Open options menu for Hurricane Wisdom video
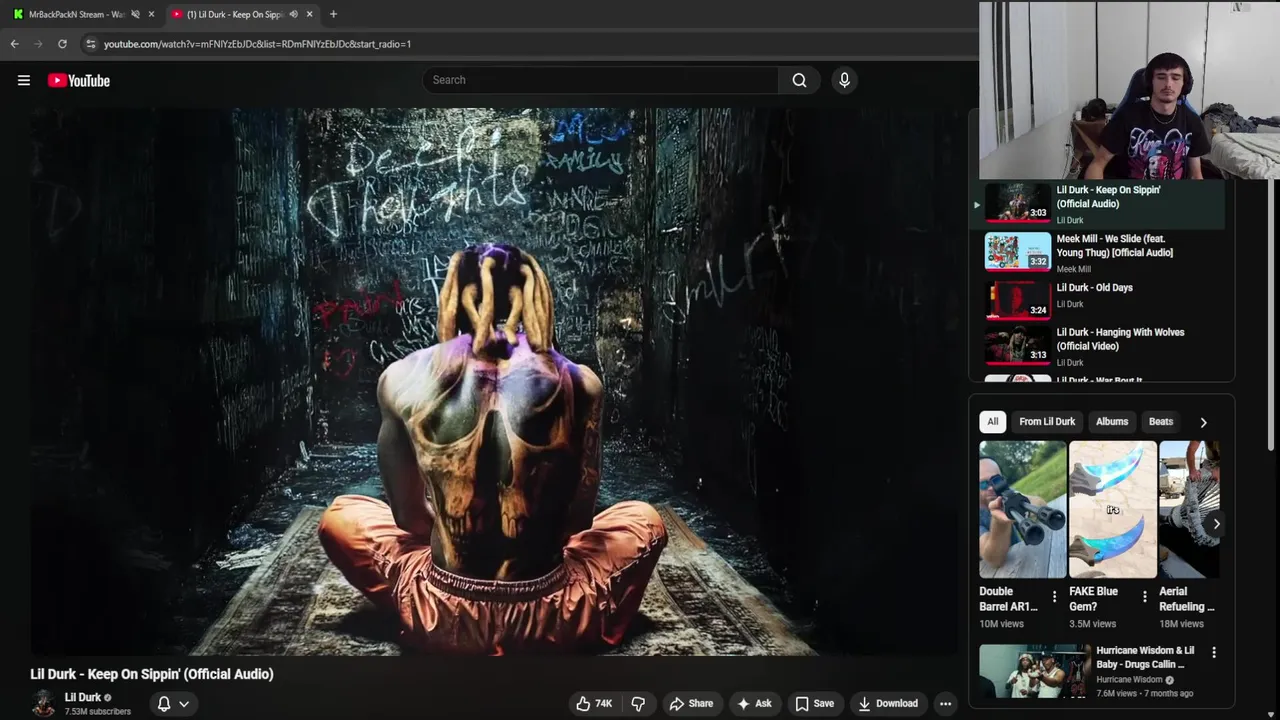 point(1214,652)
